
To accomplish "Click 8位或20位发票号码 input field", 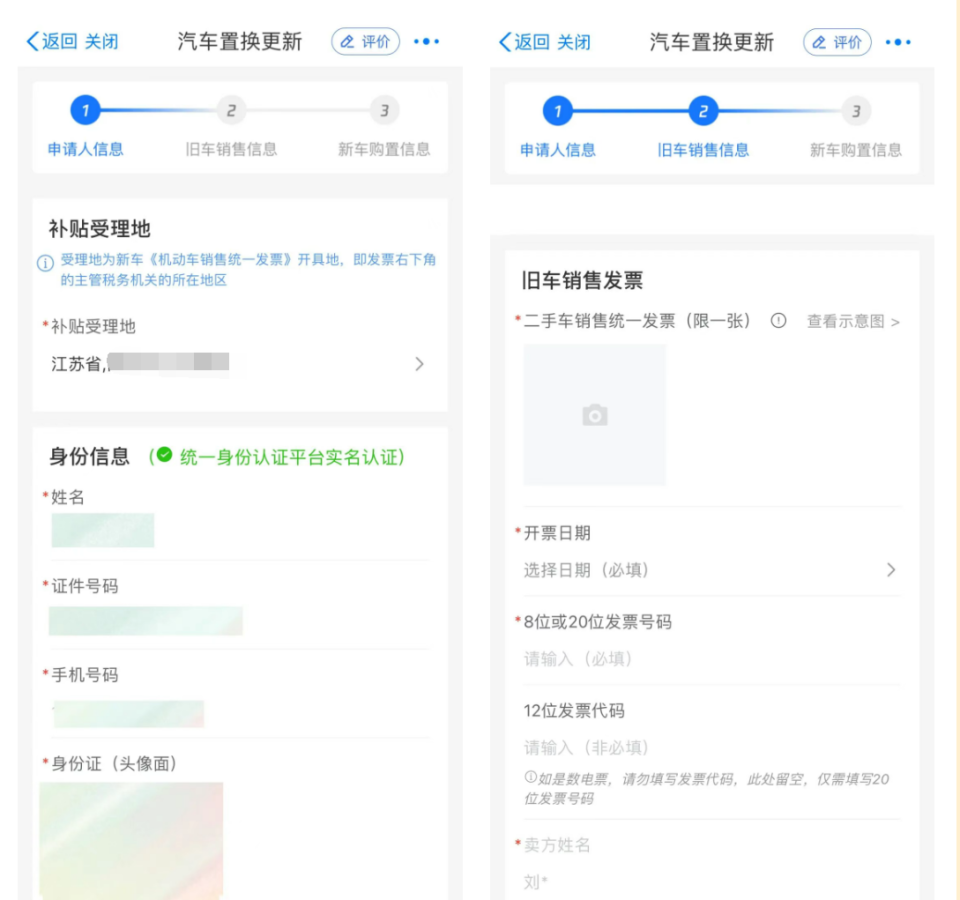I will 711,659.
